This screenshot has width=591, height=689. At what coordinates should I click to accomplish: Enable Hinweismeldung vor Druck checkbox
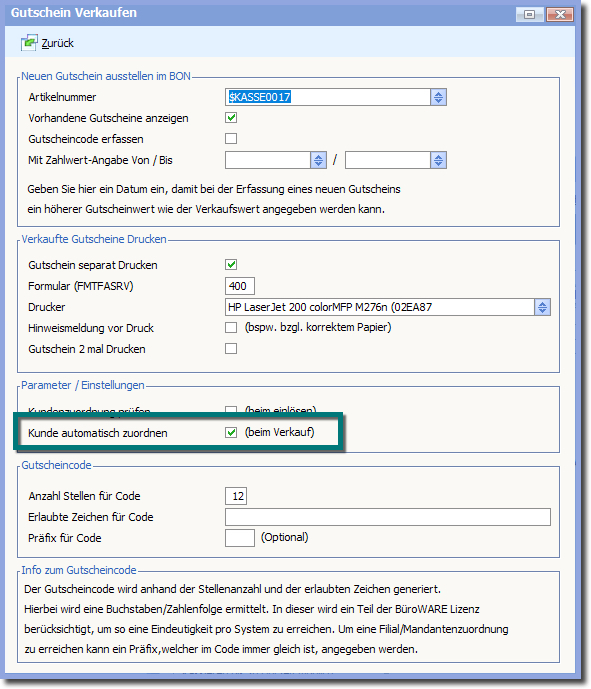point(231,327)
